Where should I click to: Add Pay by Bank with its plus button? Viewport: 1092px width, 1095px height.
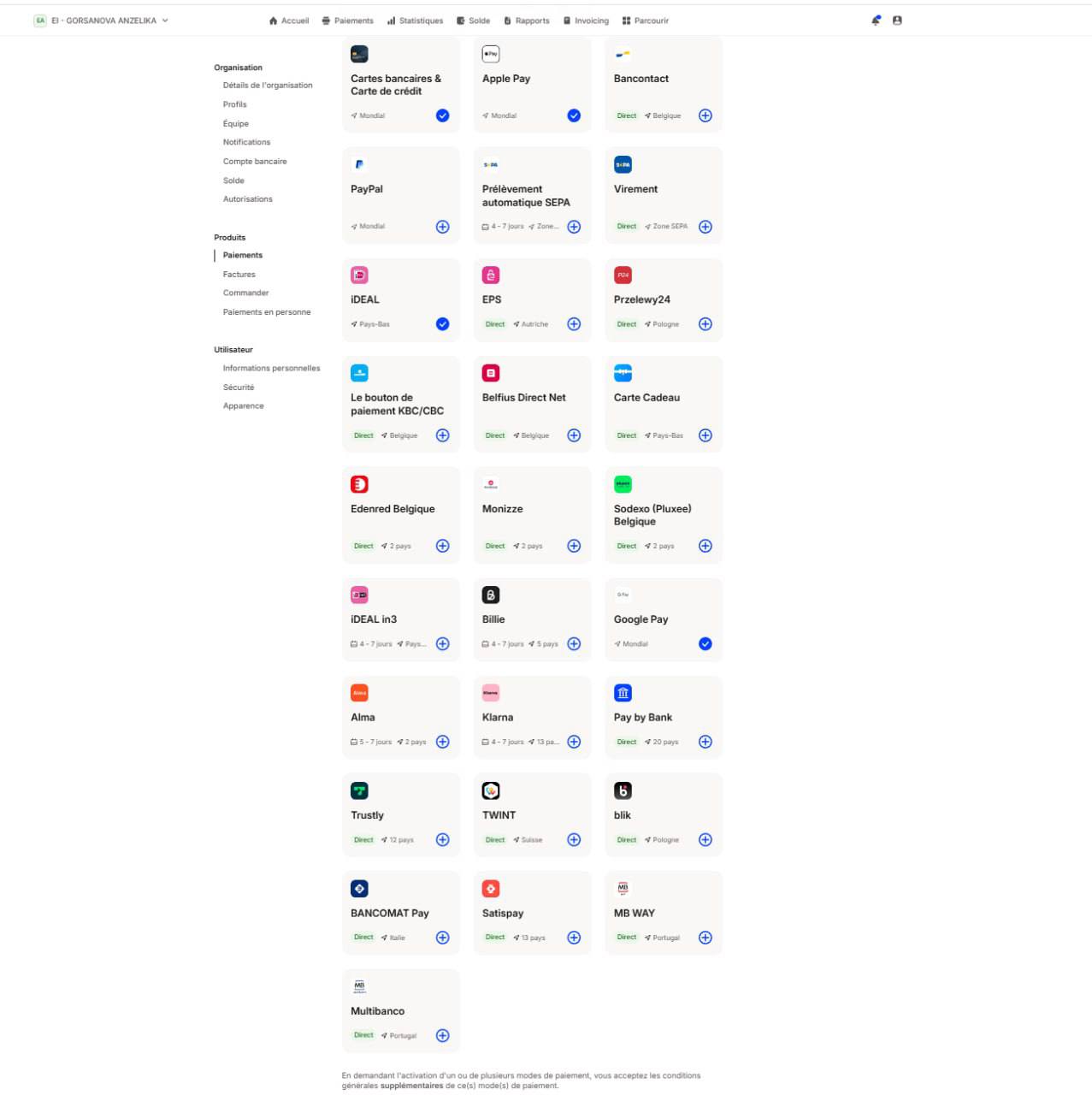[x=705, y=742]
